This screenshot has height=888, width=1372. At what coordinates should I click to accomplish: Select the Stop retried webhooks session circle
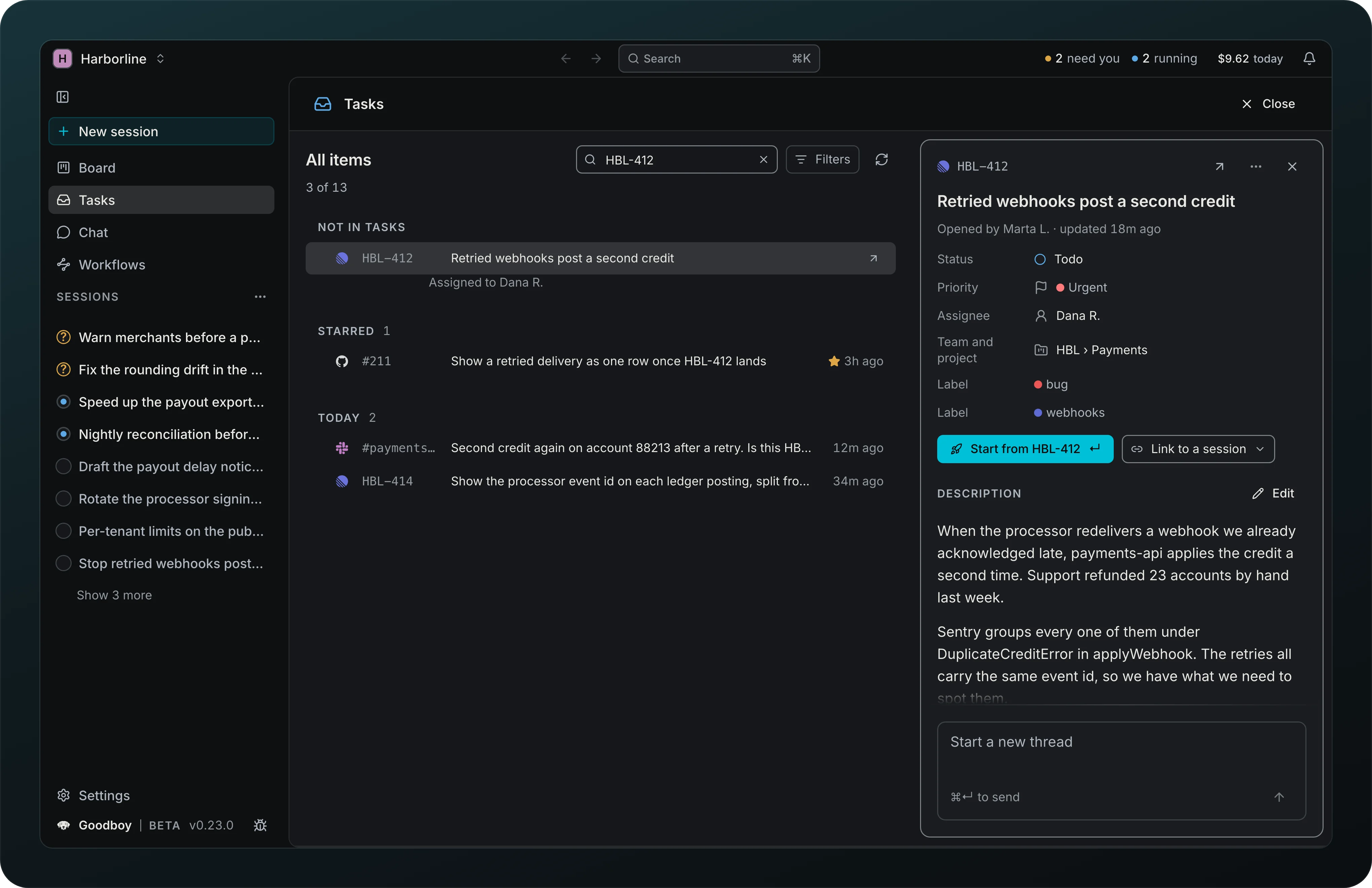[x=64, y=563]
